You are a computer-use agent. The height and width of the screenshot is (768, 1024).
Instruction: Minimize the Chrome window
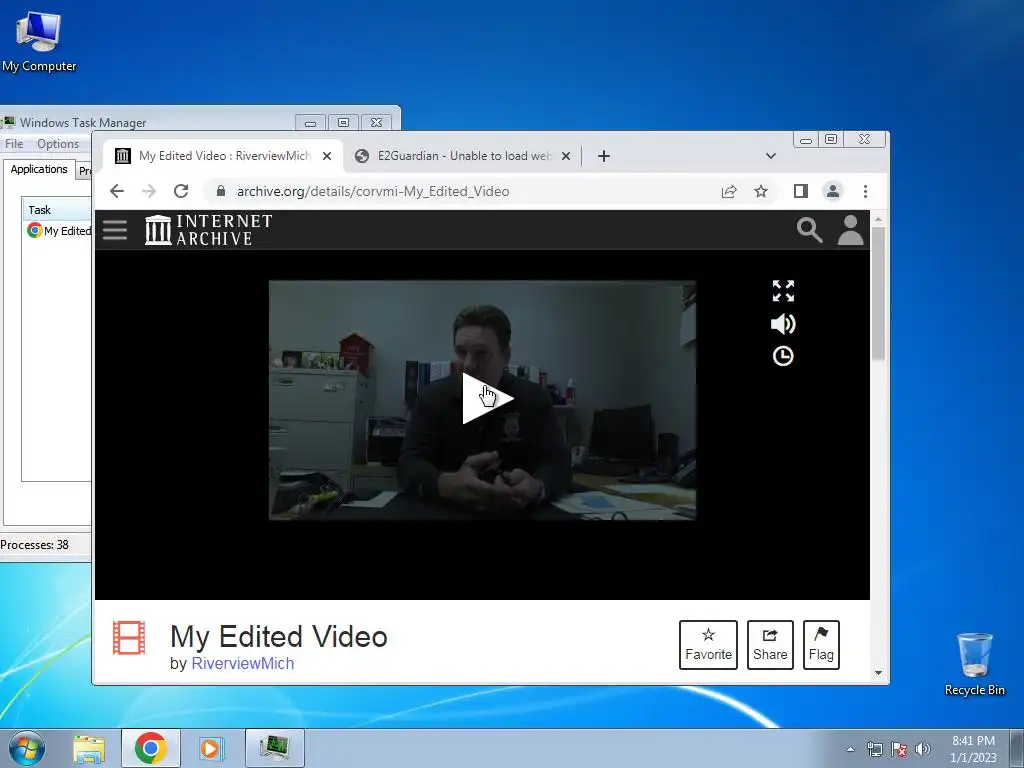pyautogui.click(x=806, y=139)
